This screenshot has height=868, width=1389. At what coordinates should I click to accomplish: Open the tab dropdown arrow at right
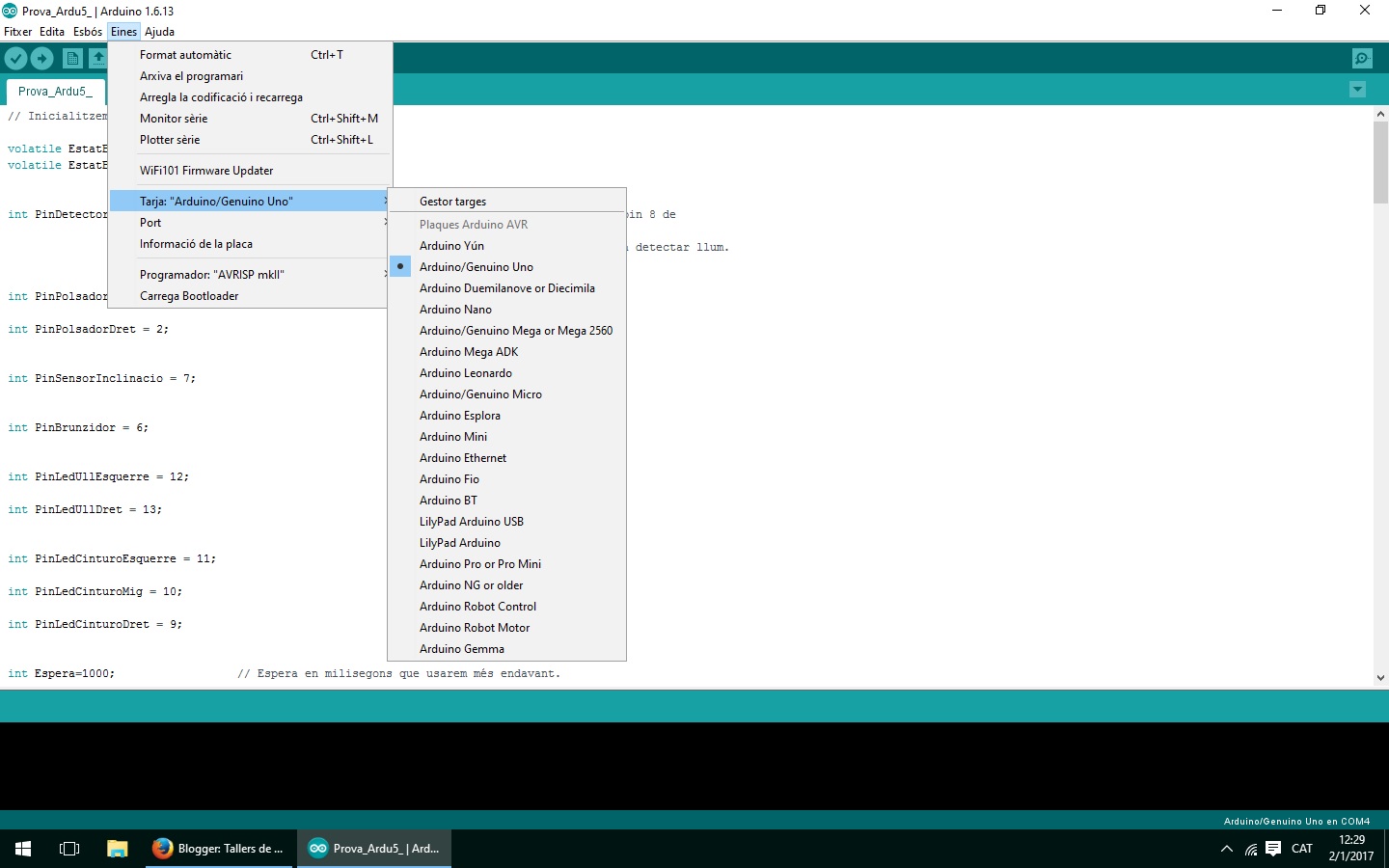pyautogui.click(x=1357, y=90)
